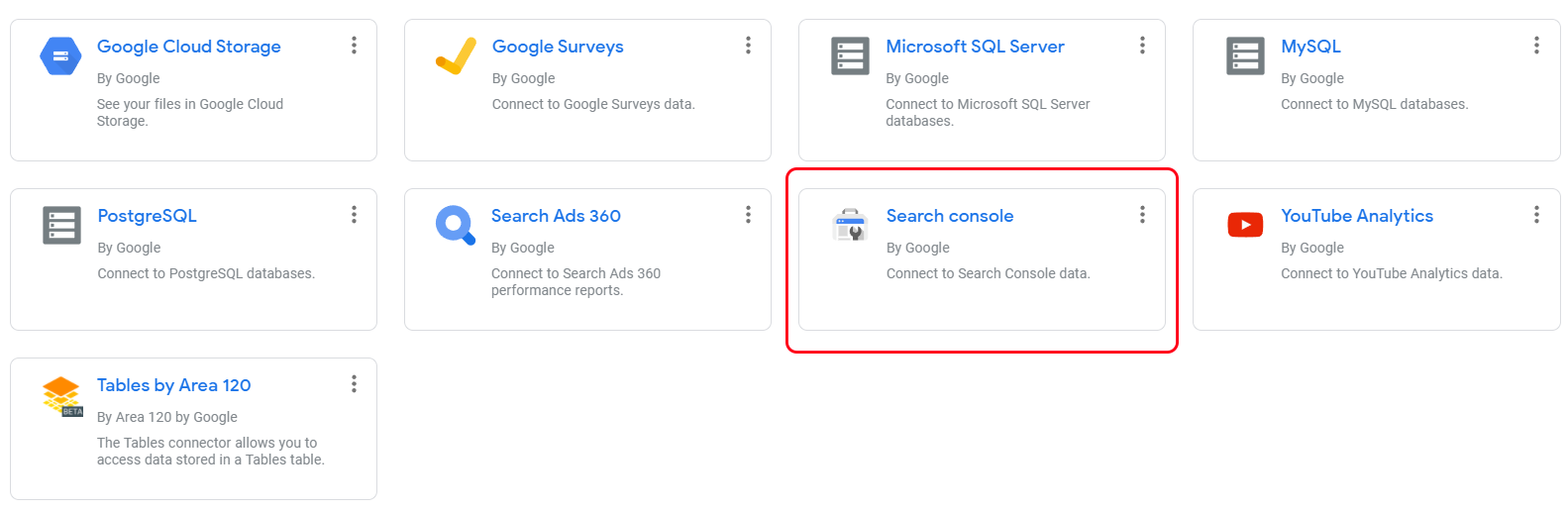Viewport: 1568px width, 512px height.
Task: Open more options menu for Google Surveys
Action: (748, 46)
